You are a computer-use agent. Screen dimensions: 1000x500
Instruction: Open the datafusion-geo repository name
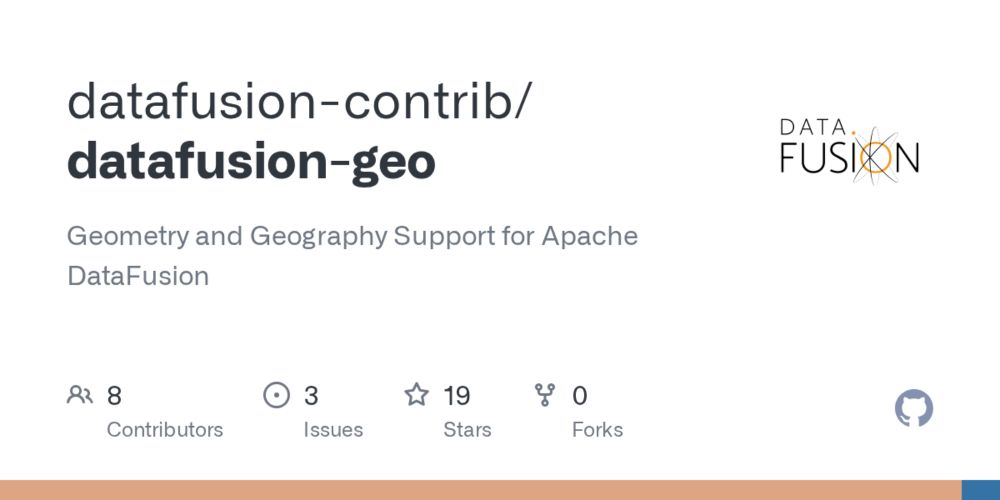(251, 160)
